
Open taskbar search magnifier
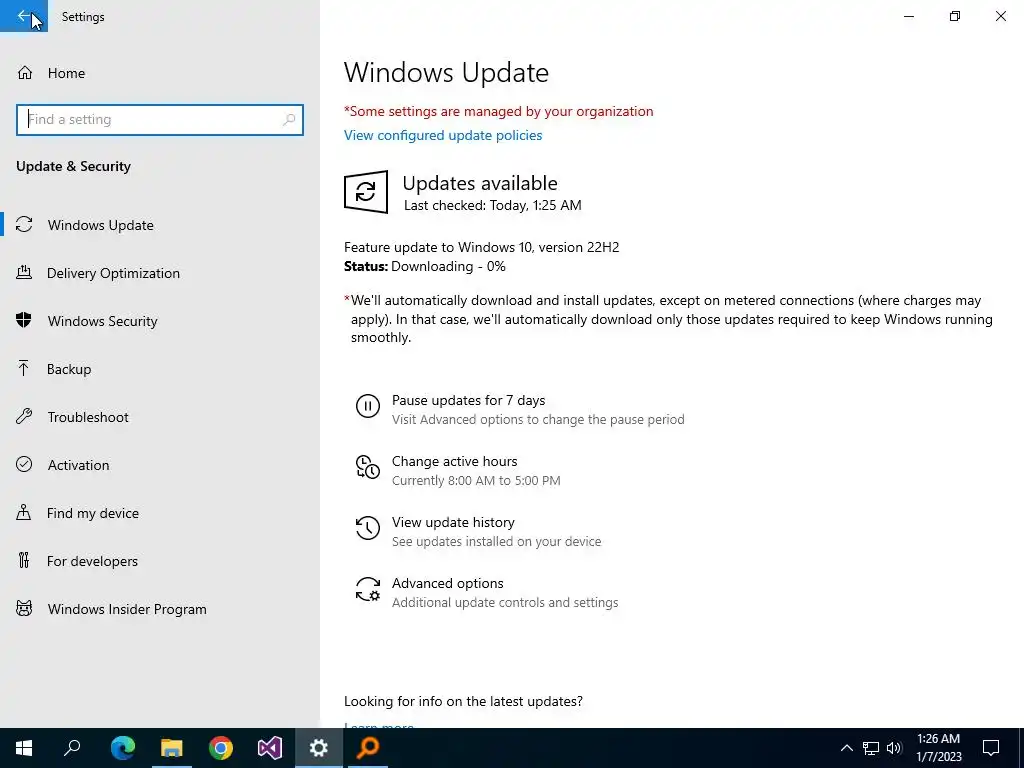pos(72,748)
